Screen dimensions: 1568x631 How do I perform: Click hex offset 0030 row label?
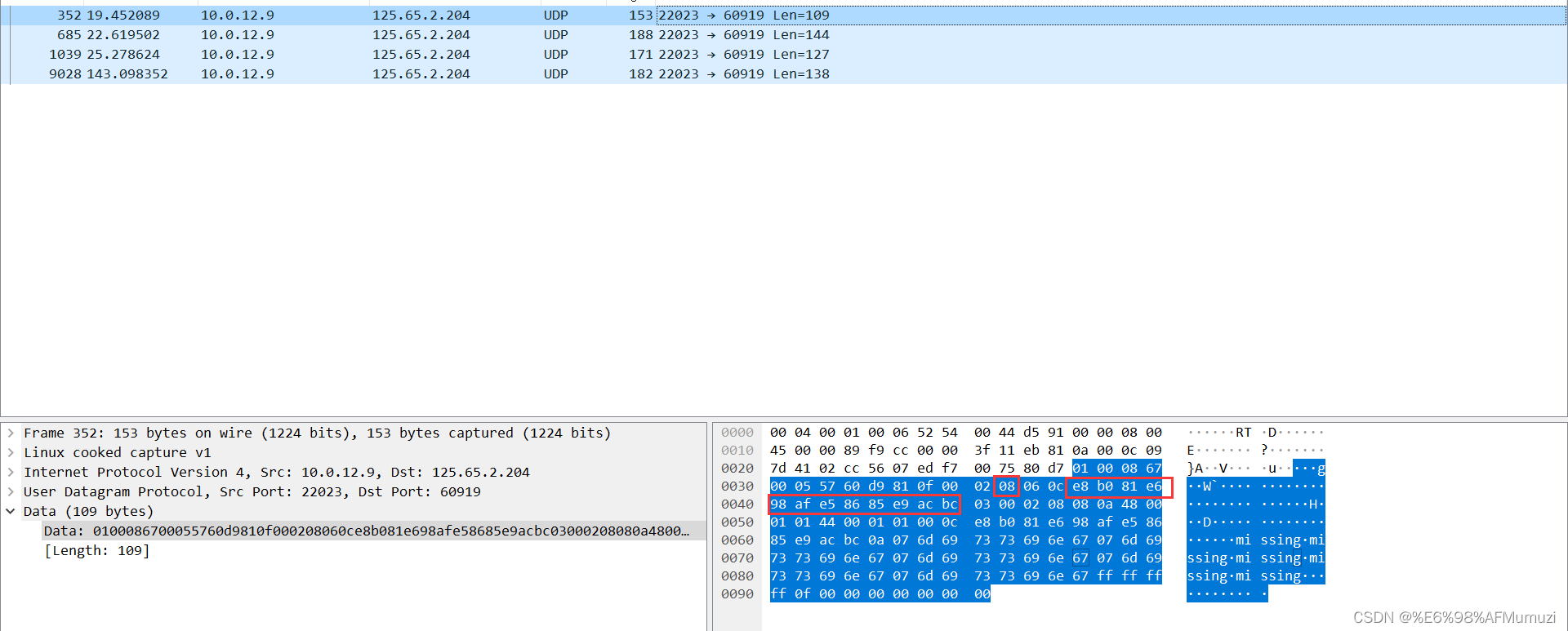(x=737, y=487)
